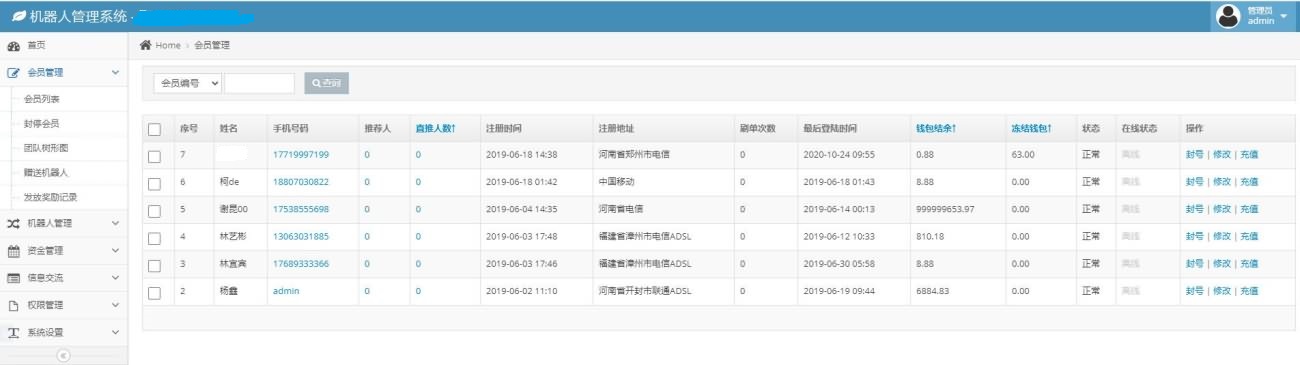Collapse the 会员管理 menu chevron
Image resolution: width=1300 pixels, height=365 pixels.
pos(115,73)
